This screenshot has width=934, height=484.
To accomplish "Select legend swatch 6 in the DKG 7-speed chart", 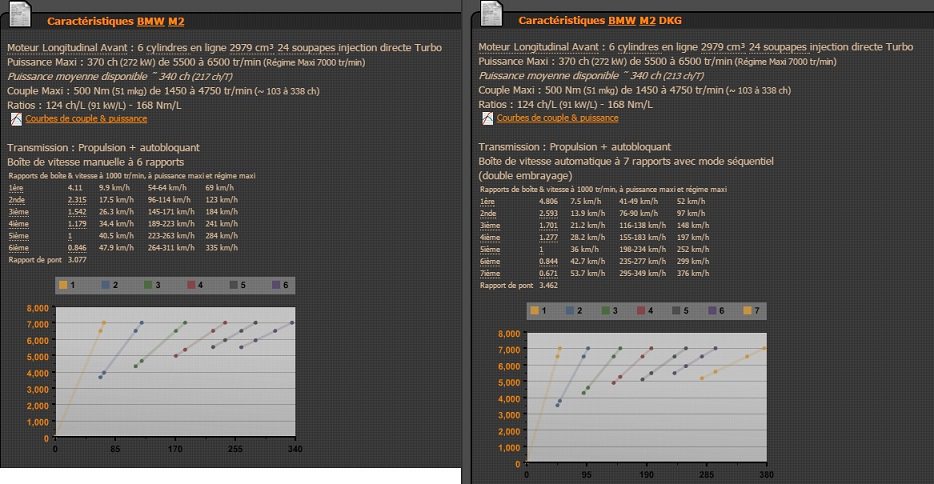I will (712, 311).
